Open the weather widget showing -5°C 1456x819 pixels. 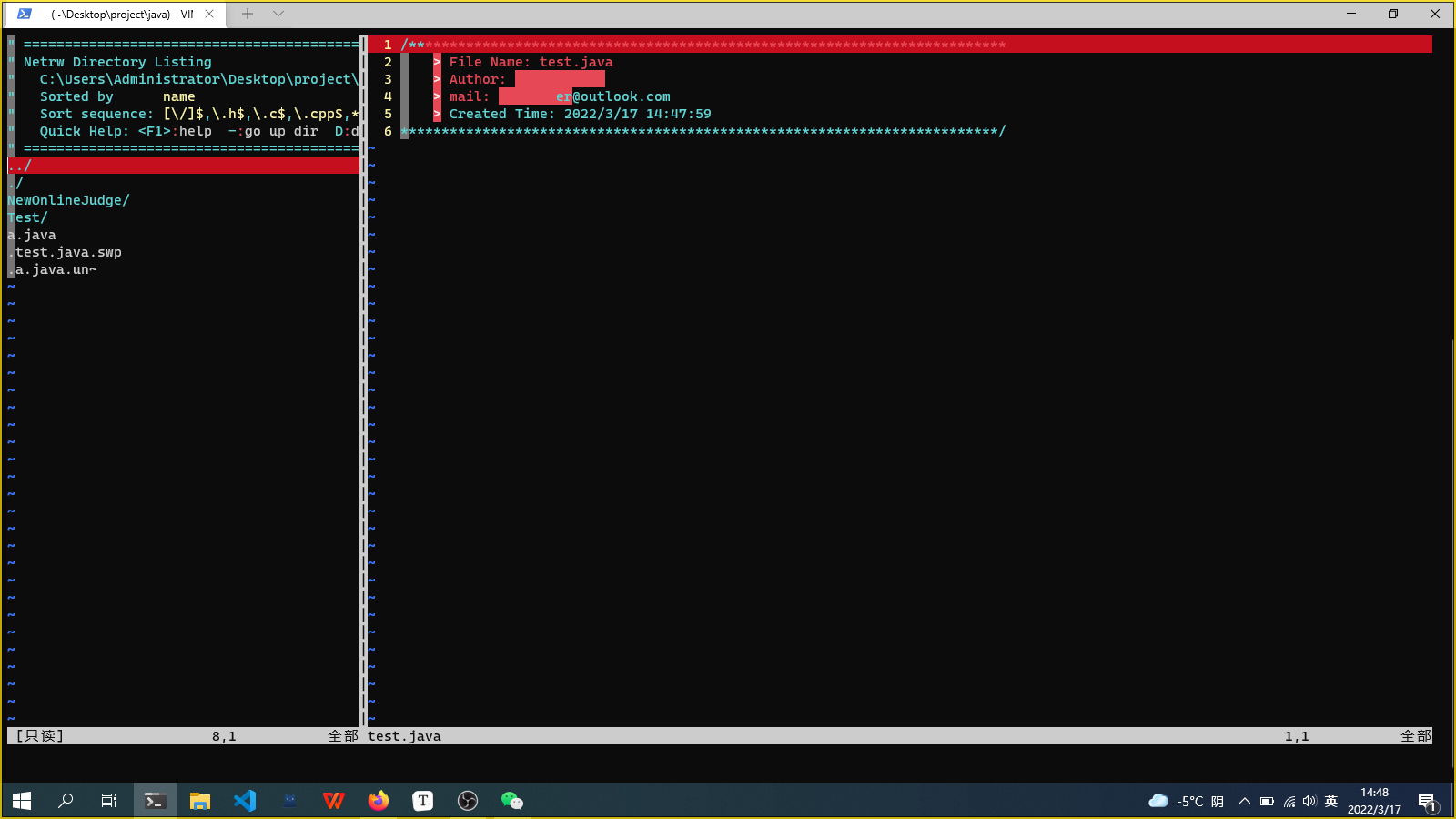[1186, 801]
